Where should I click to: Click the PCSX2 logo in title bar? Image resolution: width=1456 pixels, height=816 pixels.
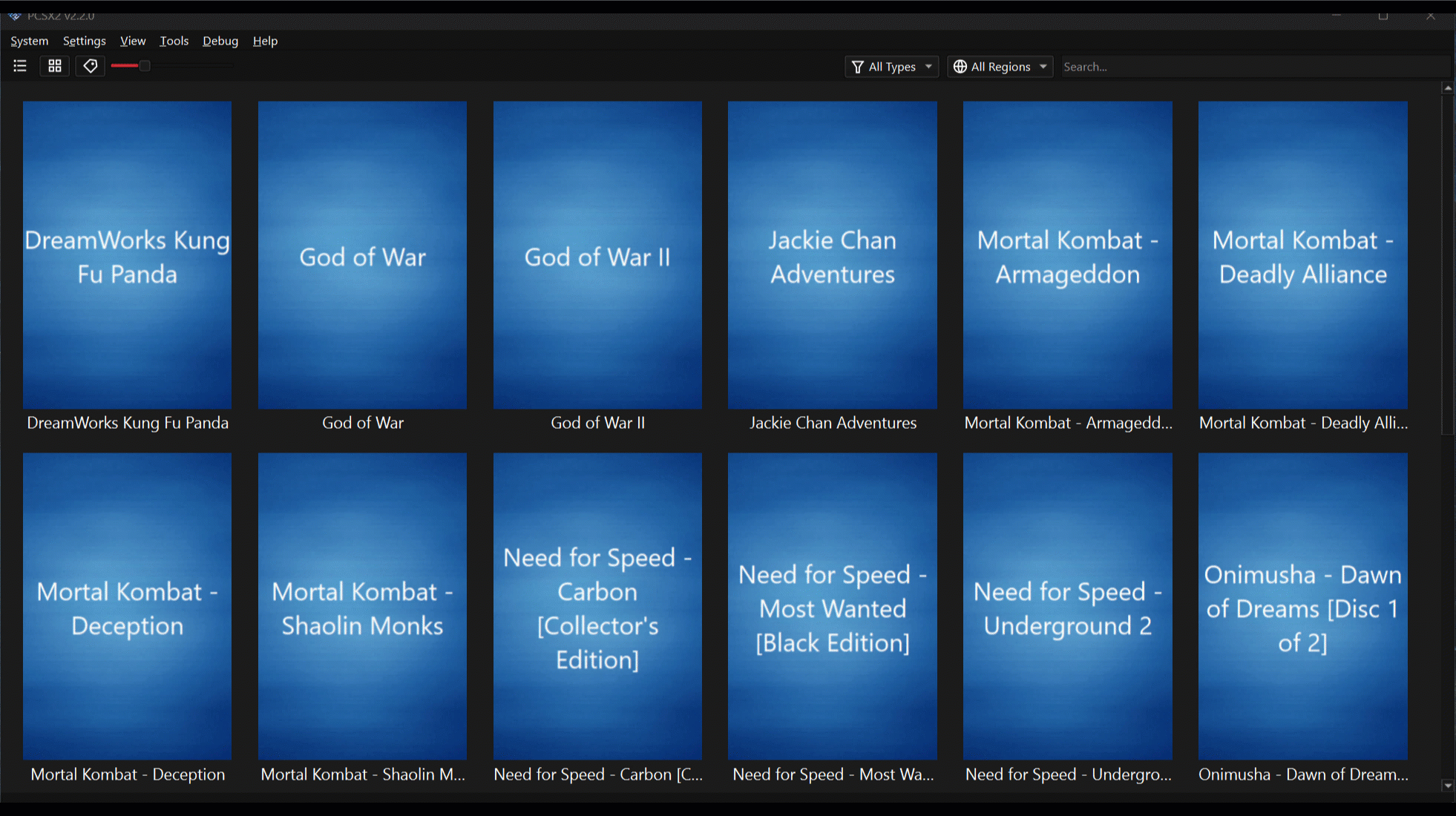tap(14, 15)
